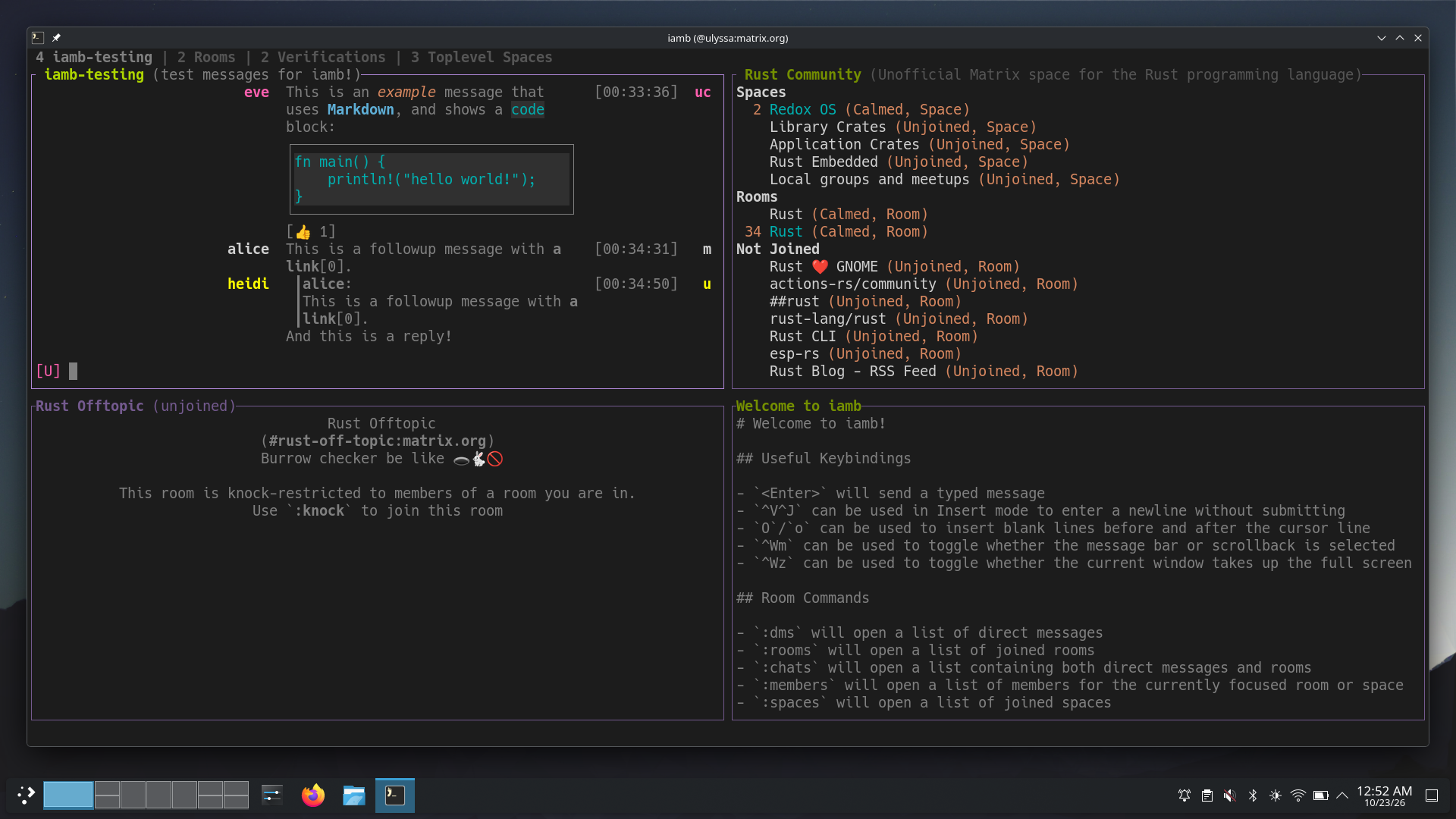
Task: Click the battery tray icon
Action: [x=1321, y=795]
